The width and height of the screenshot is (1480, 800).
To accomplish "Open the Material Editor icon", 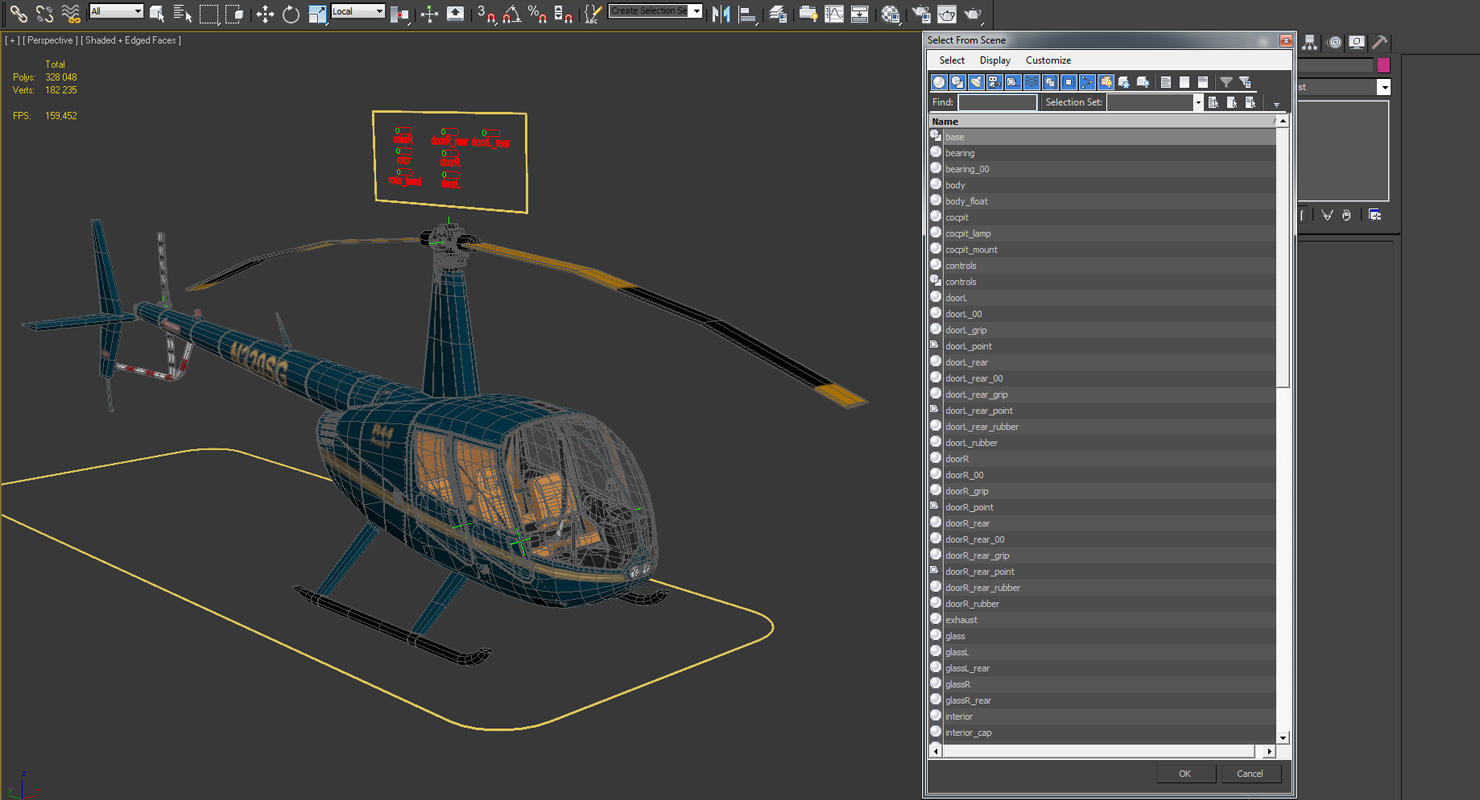I will 891,14.
